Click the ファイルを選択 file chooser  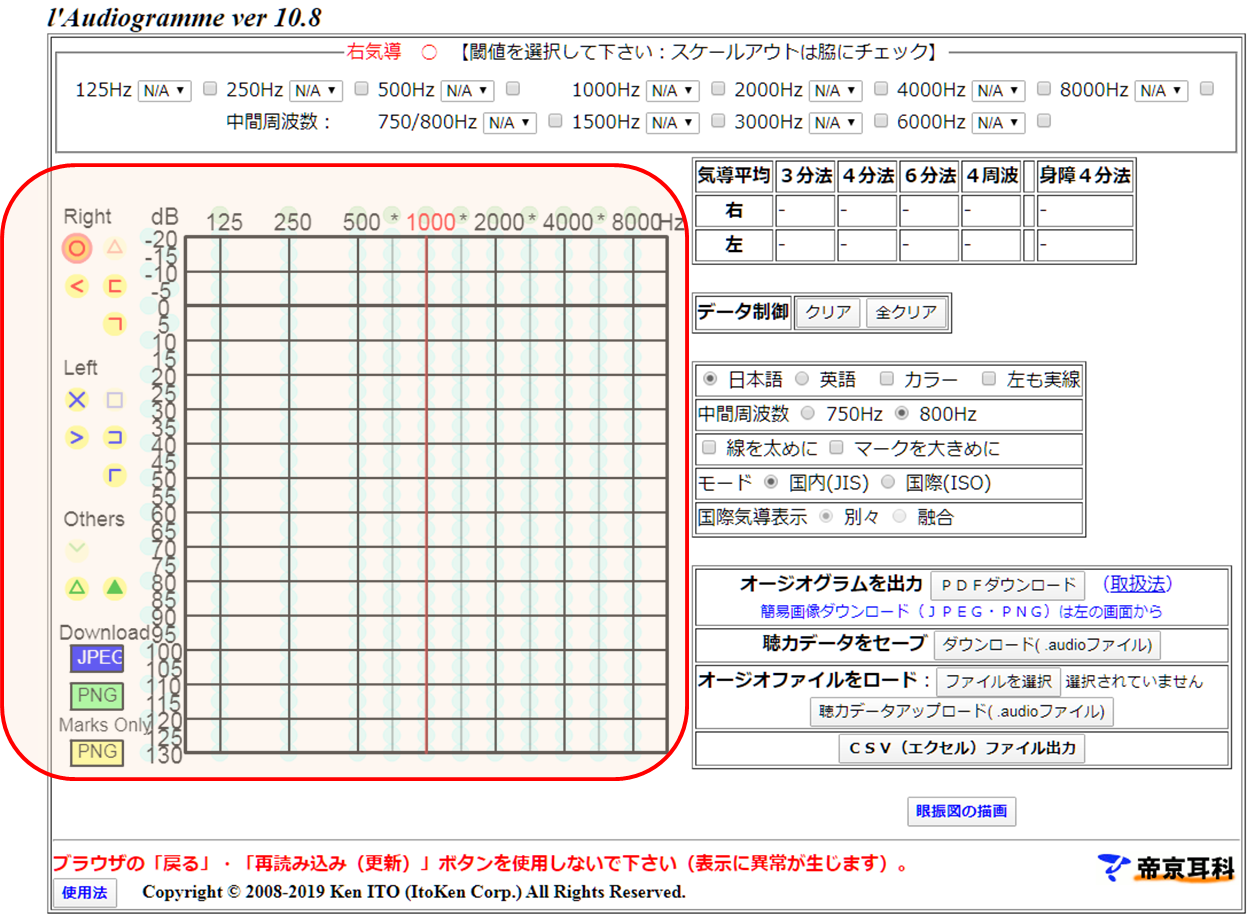tap(997, 682)
